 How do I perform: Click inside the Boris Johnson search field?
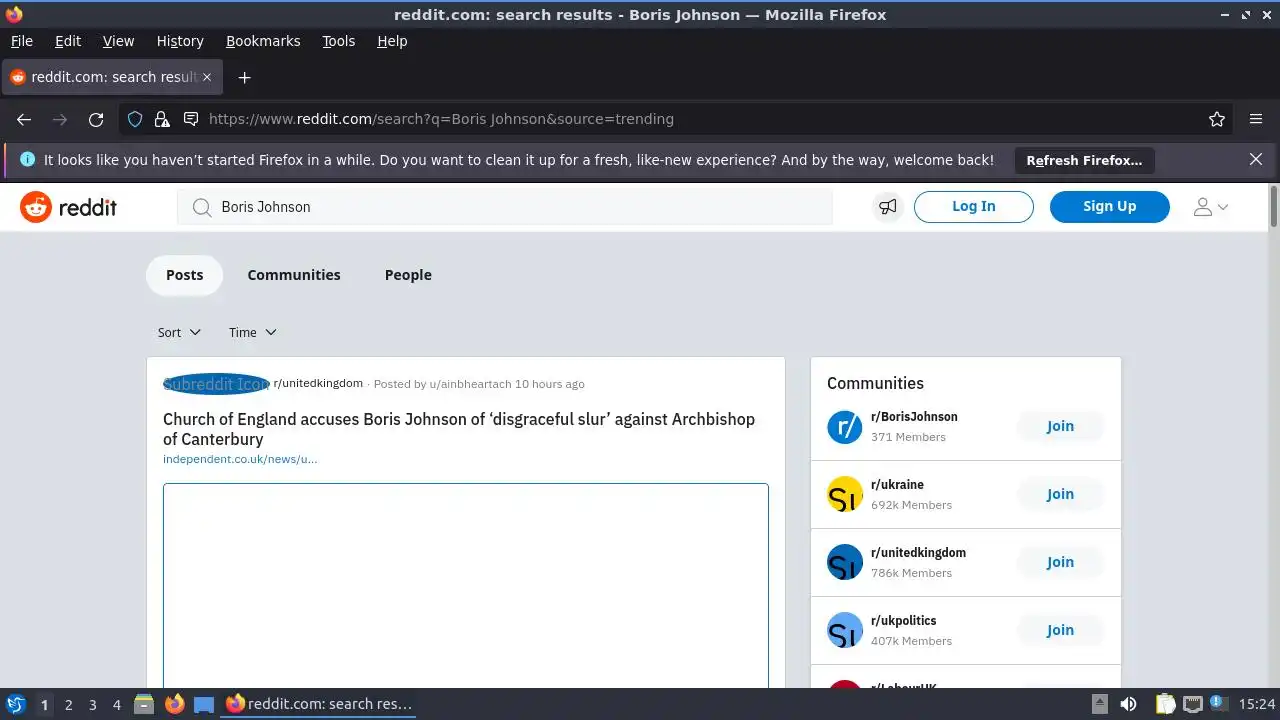pos(505,207)
